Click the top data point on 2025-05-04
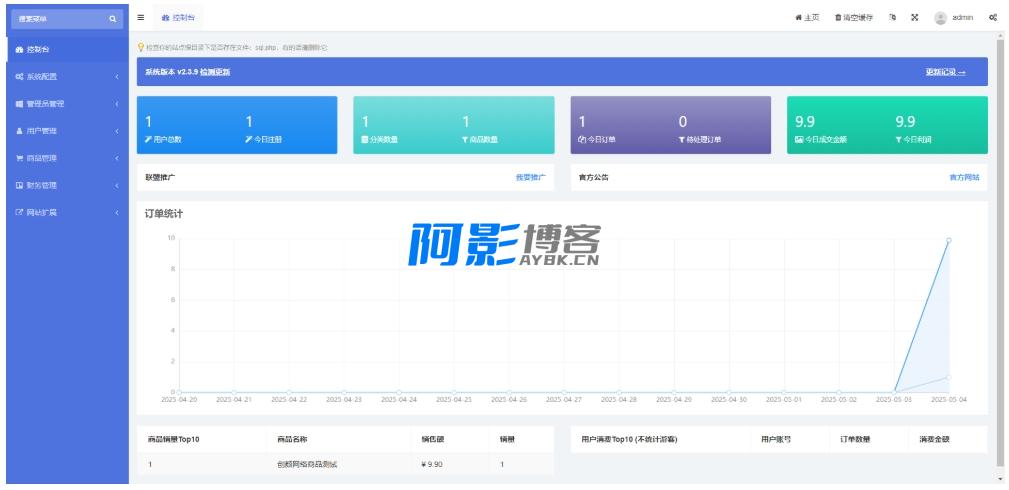 (948, 240)
